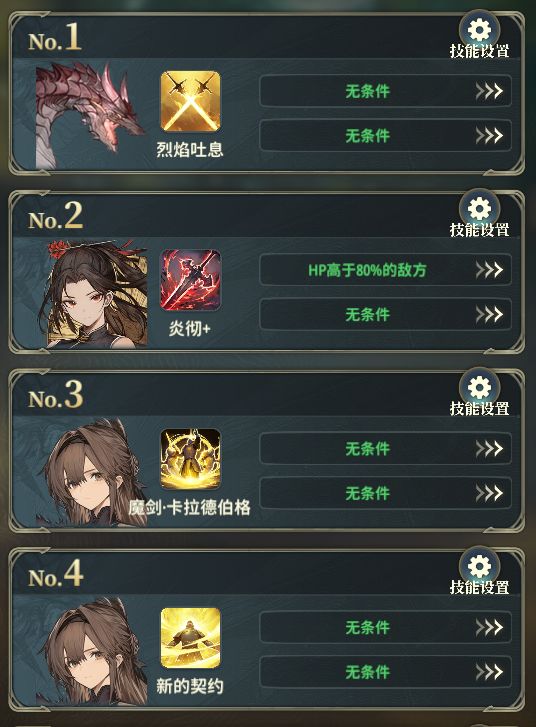Open 技能设置 gear for No.3
536x727 pixels.
point(479,389)
